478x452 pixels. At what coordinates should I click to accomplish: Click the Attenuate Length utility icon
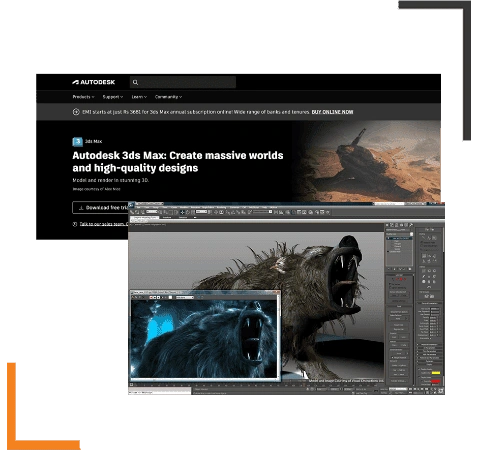[424, 271]
